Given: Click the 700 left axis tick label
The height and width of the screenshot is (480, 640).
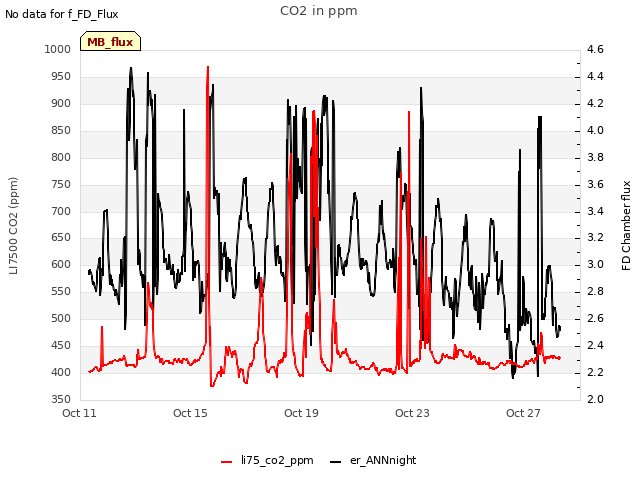Looking at the screenshot, I should tap(61, 211).
